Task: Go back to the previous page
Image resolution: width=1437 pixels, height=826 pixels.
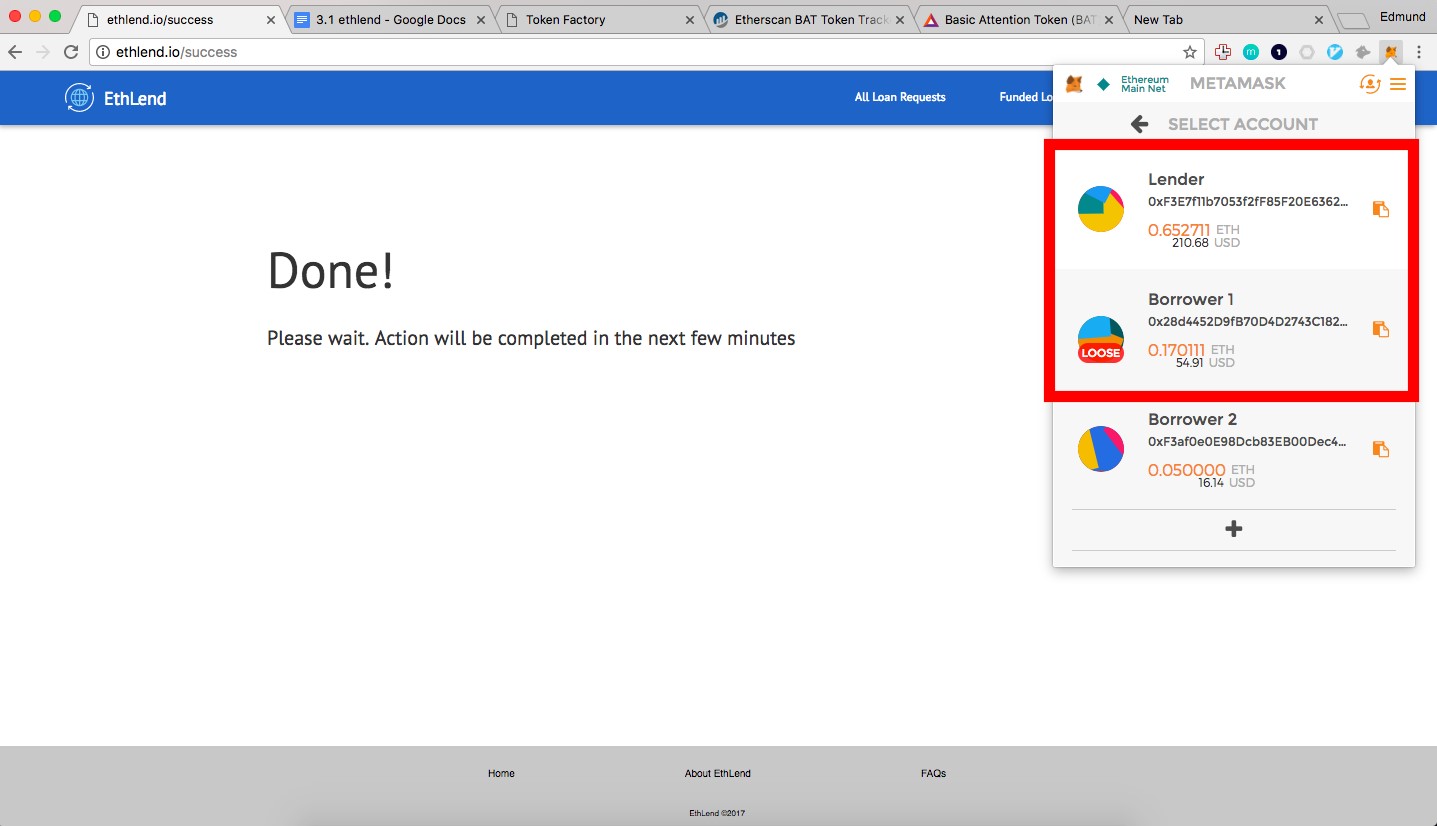Action: 15,52
